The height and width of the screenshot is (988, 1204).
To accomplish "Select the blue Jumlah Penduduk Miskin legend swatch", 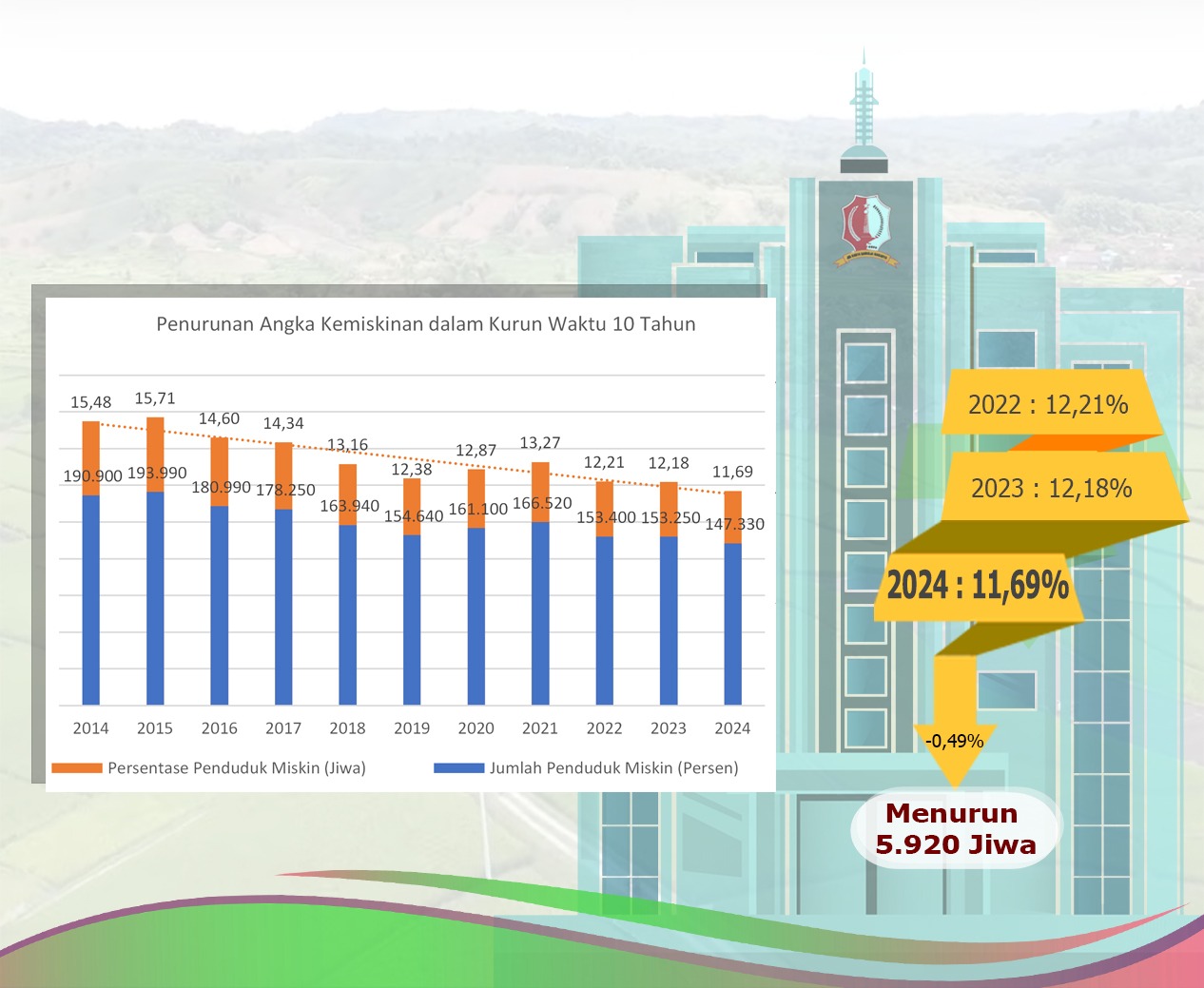I will point(459,767).
